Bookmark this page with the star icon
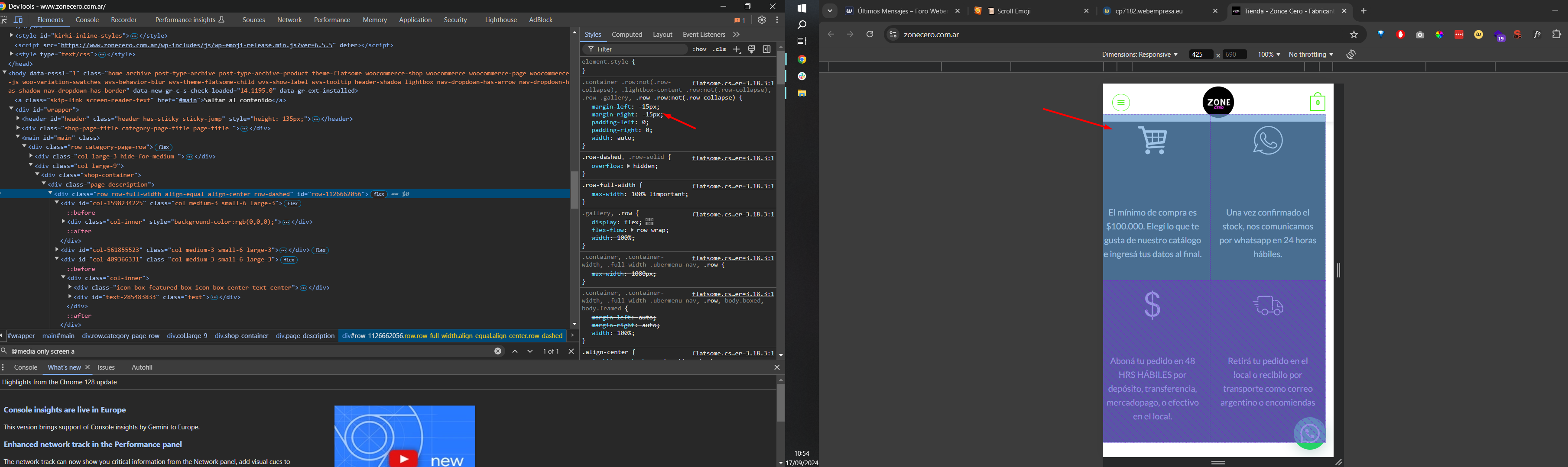This screenshot has height=467, width=1568. click(1354, 35)
